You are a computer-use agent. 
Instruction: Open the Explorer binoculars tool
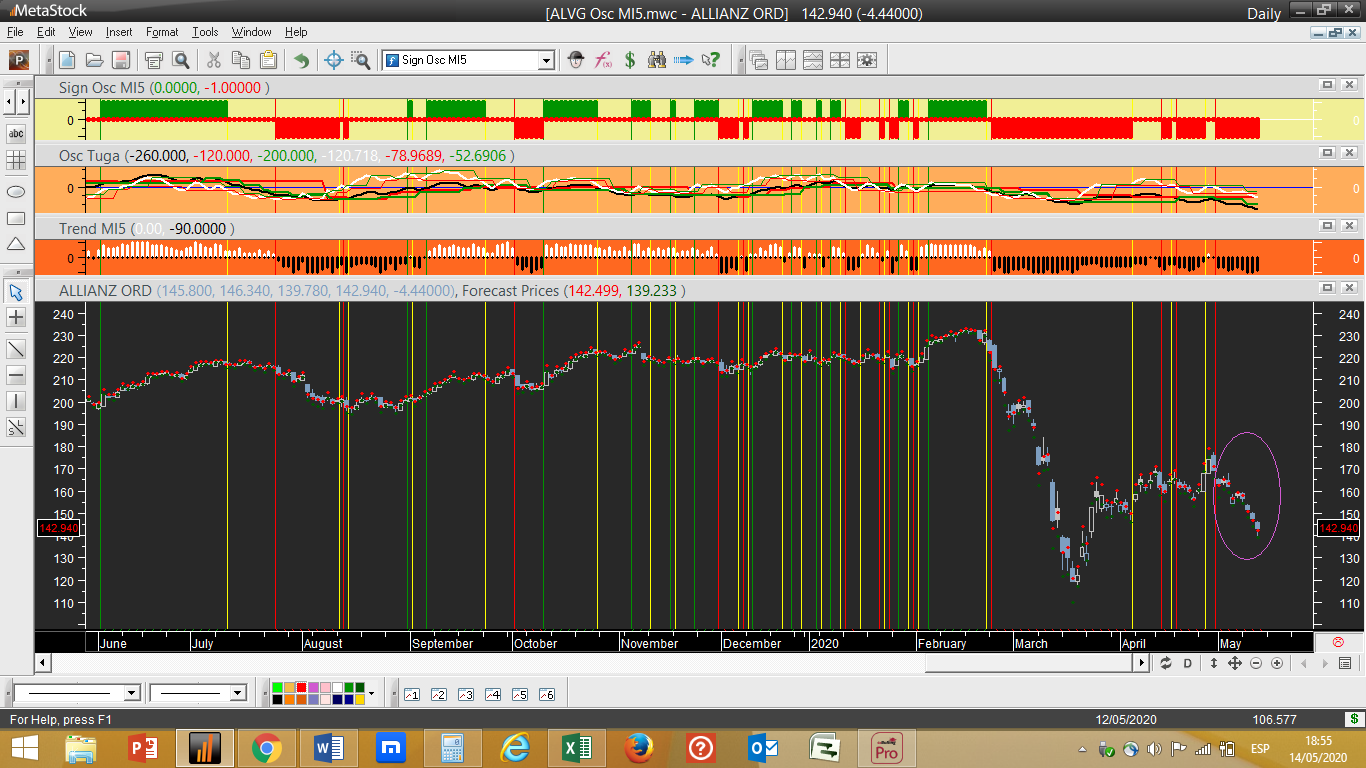coord(657,60)
